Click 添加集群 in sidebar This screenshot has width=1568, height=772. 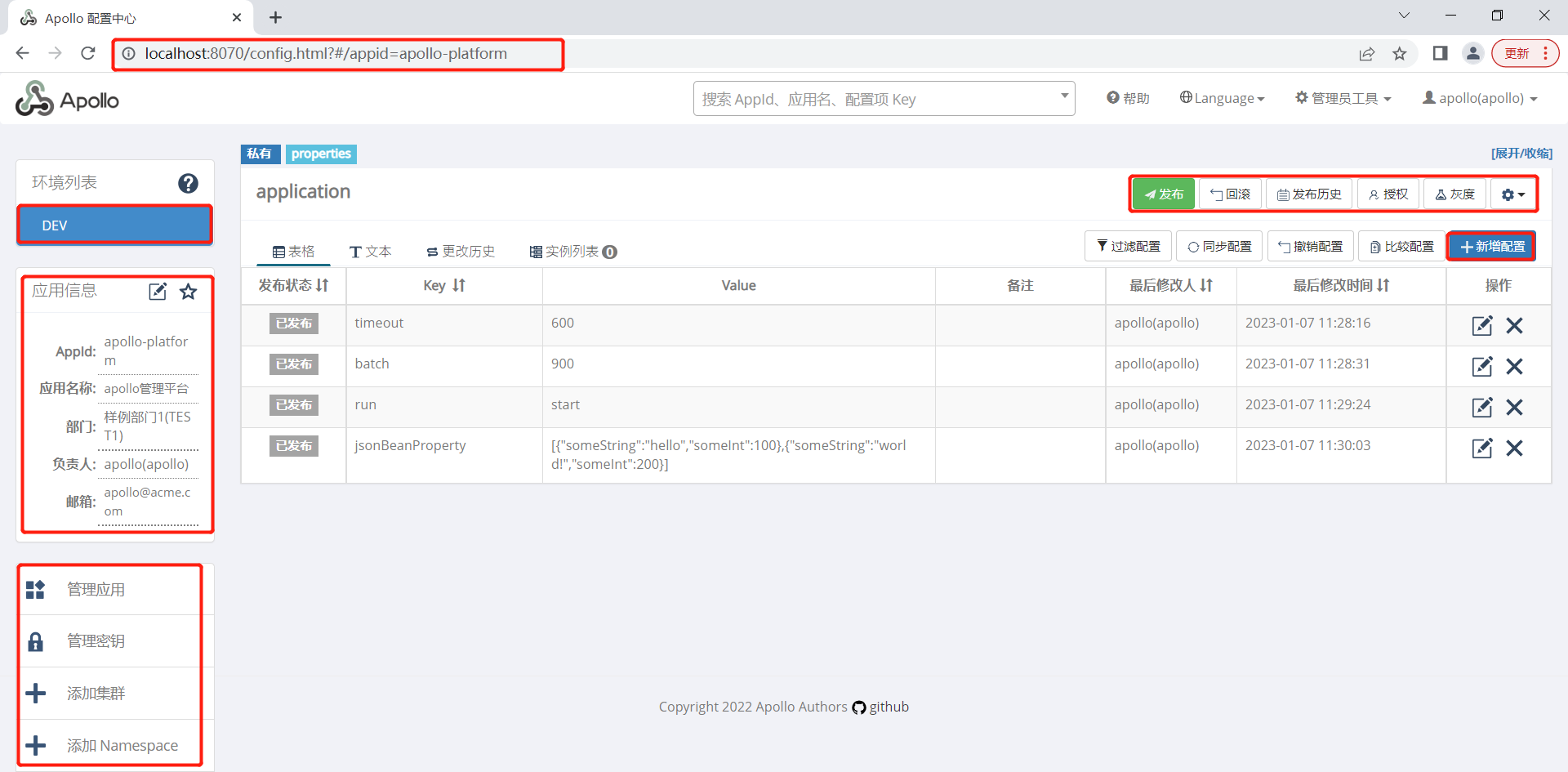[x=114, y=694]
